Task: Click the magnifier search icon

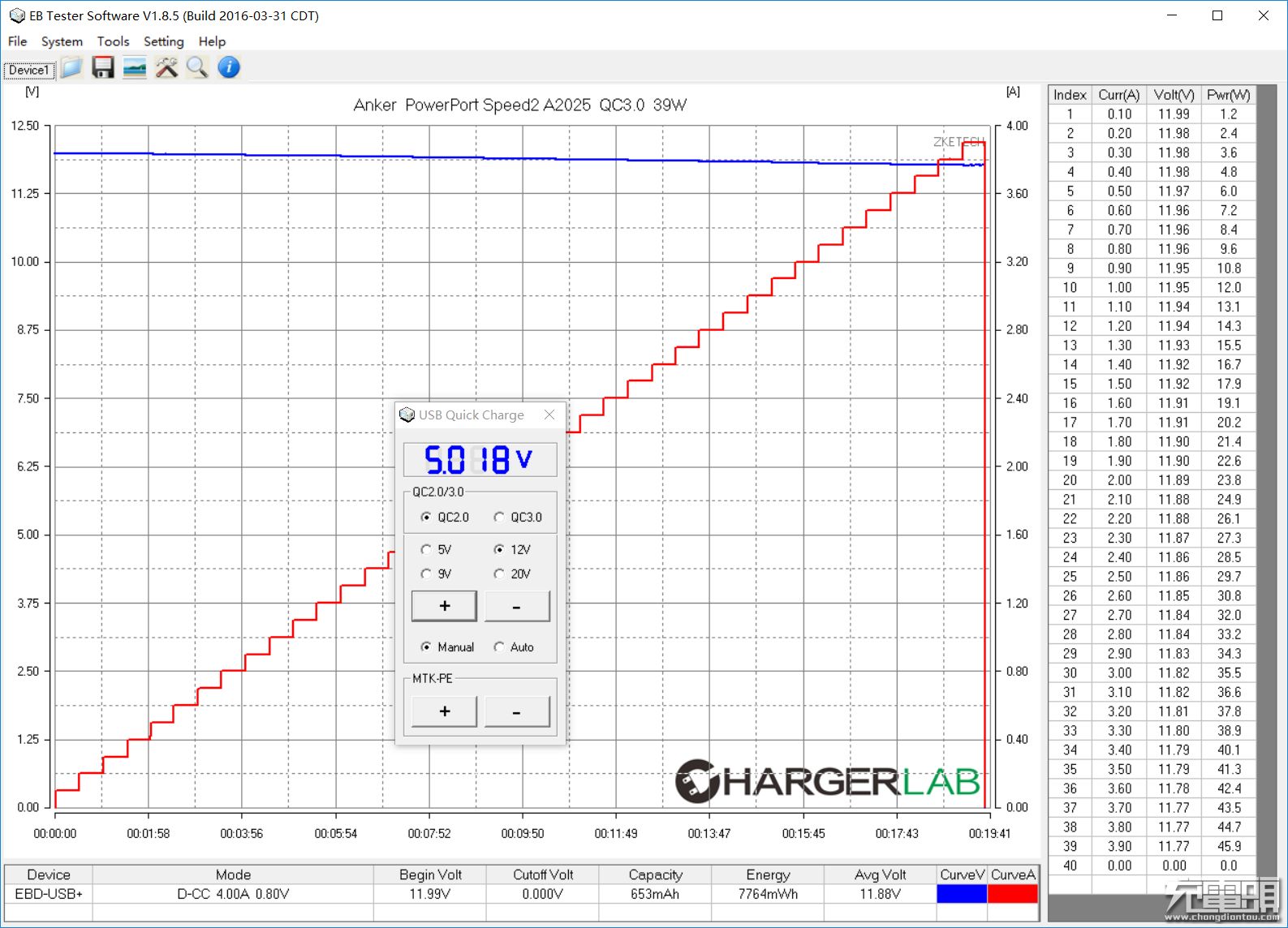Action: point(197,67)
